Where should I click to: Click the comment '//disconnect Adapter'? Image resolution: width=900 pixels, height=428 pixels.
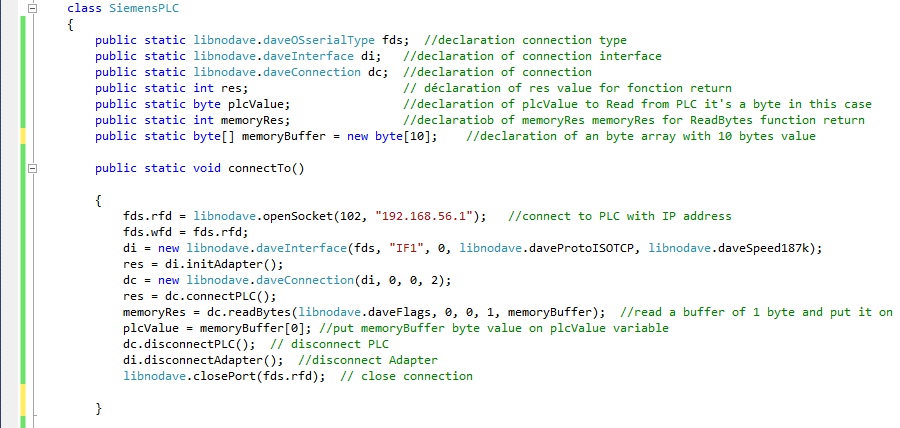click(368, 361)
